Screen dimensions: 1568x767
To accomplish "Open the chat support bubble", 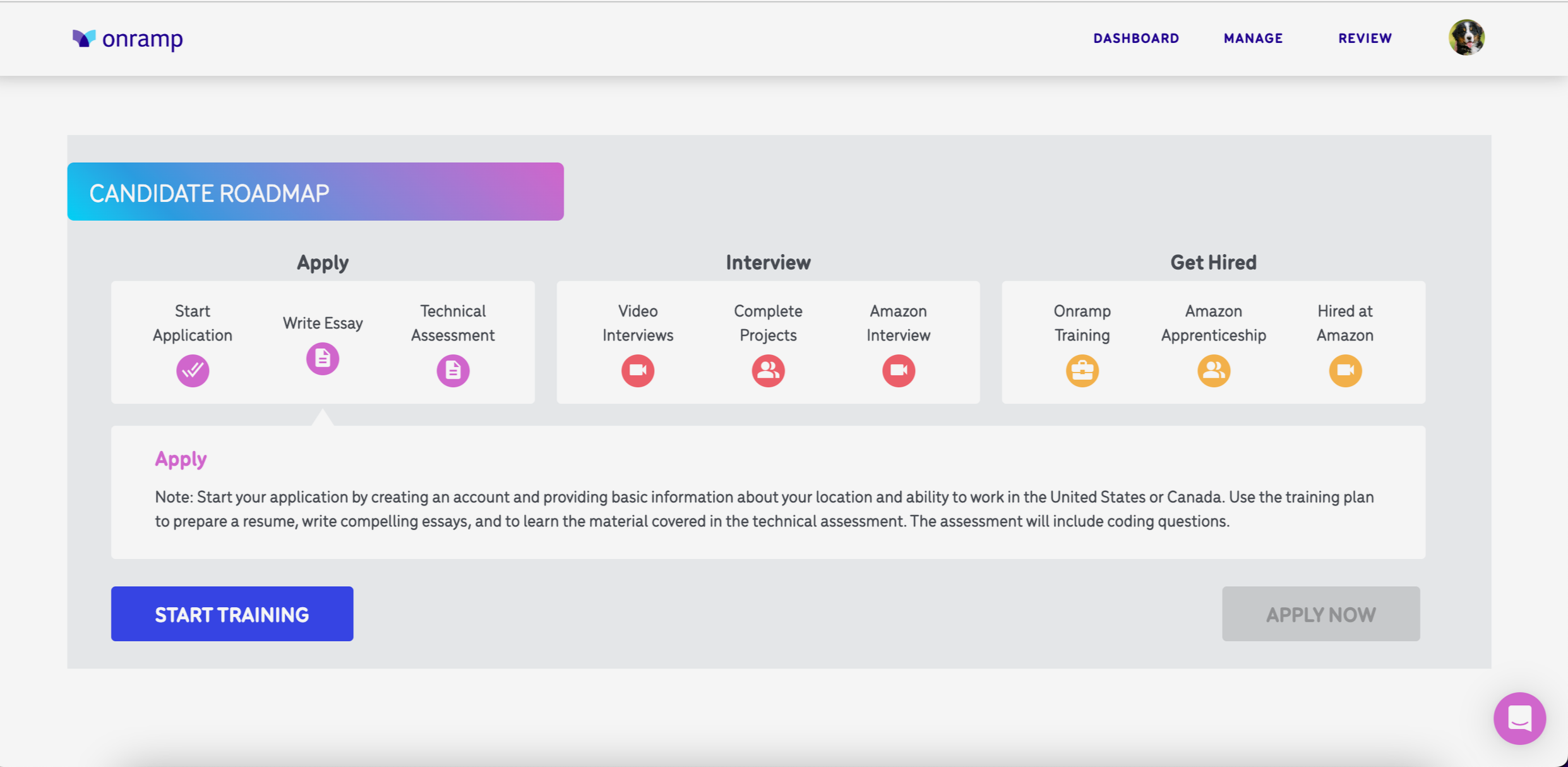I will click(1519, 718).
